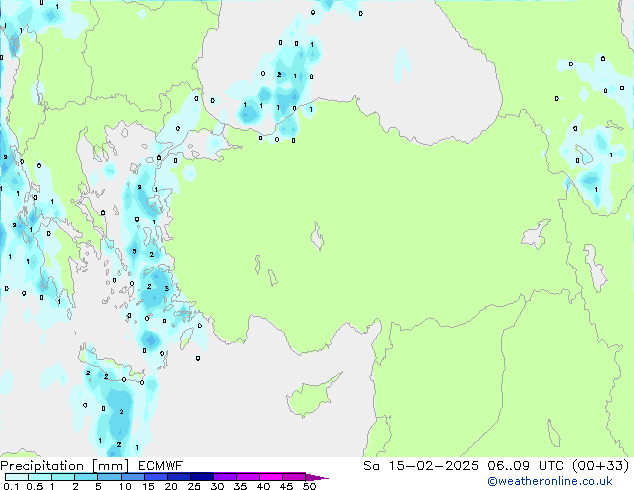The width and height of the screenshot is (634, 490).
Task: Click the 15–20 mm legend swatch
Action: tap(156, 477)
